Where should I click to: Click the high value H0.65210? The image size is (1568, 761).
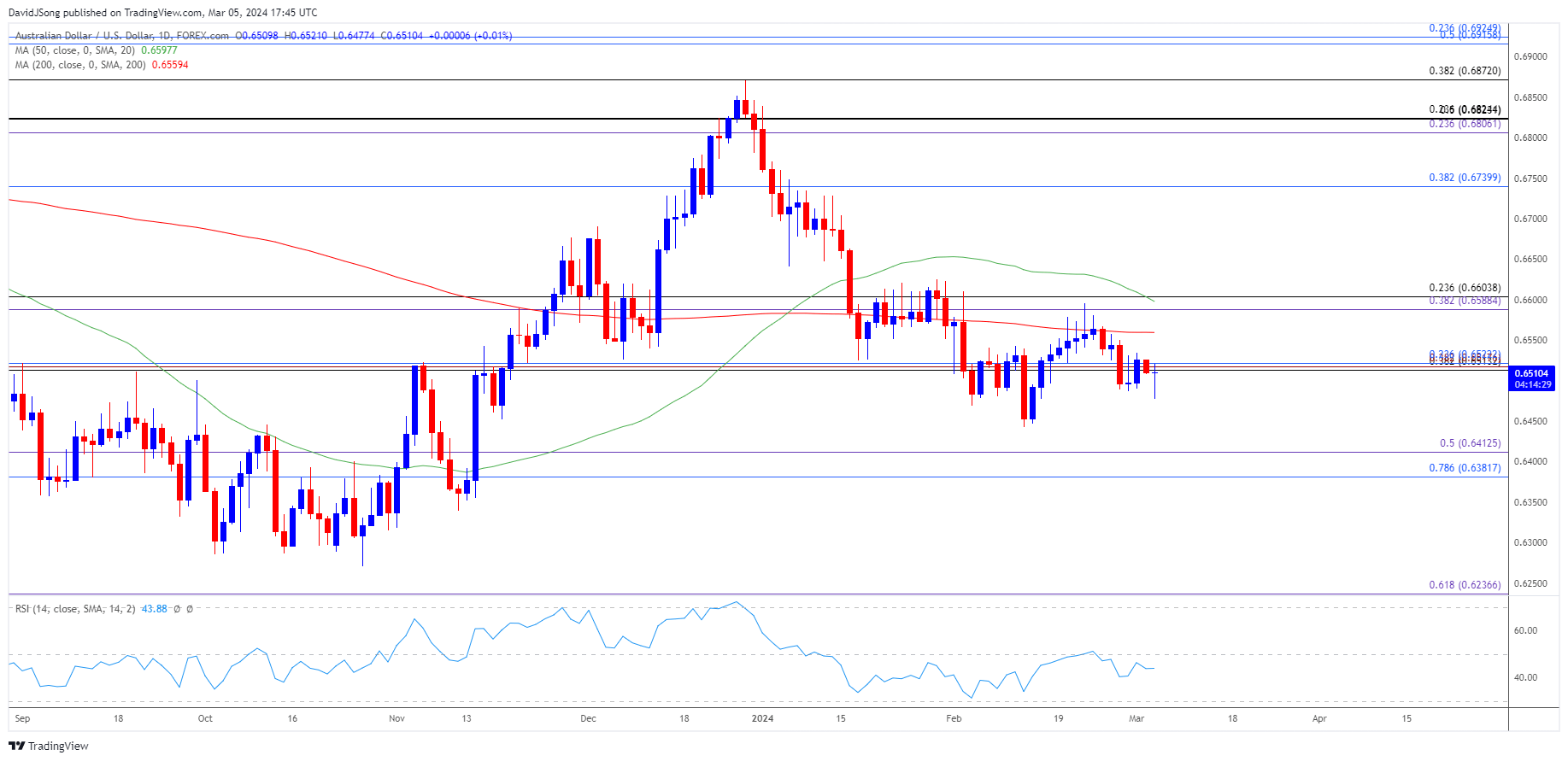coord(305,36)
